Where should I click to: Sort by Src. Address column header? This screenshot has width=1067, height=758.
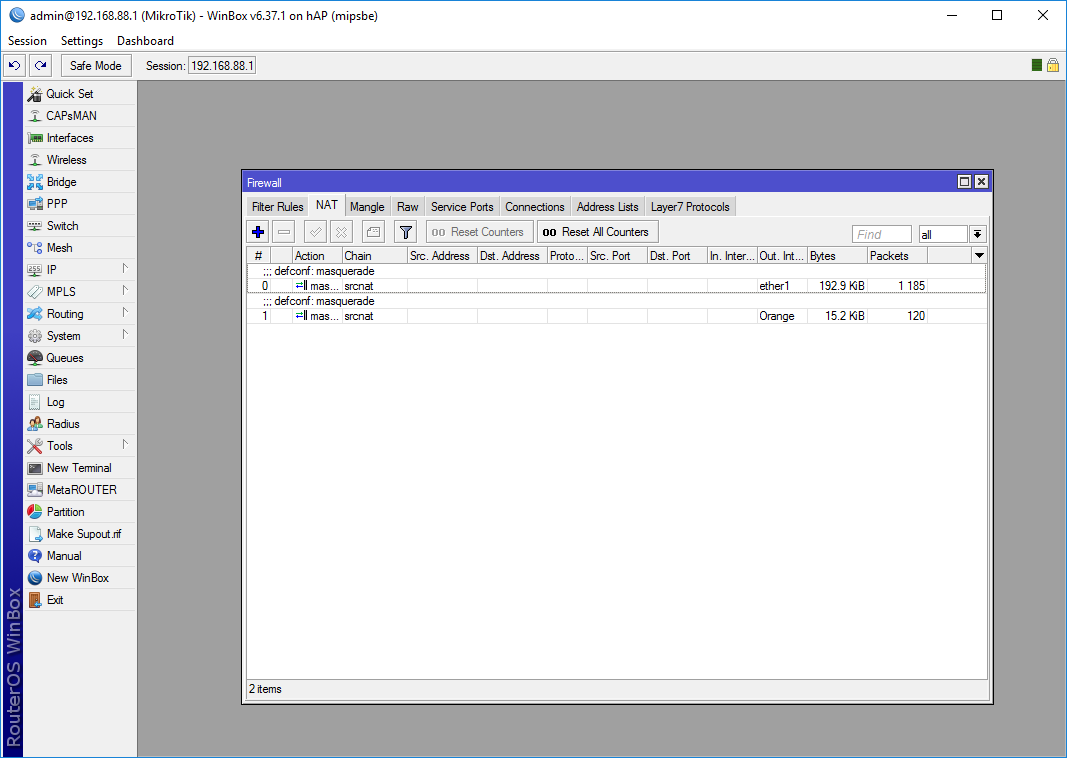pyautogui.click(x=442, y=256)
